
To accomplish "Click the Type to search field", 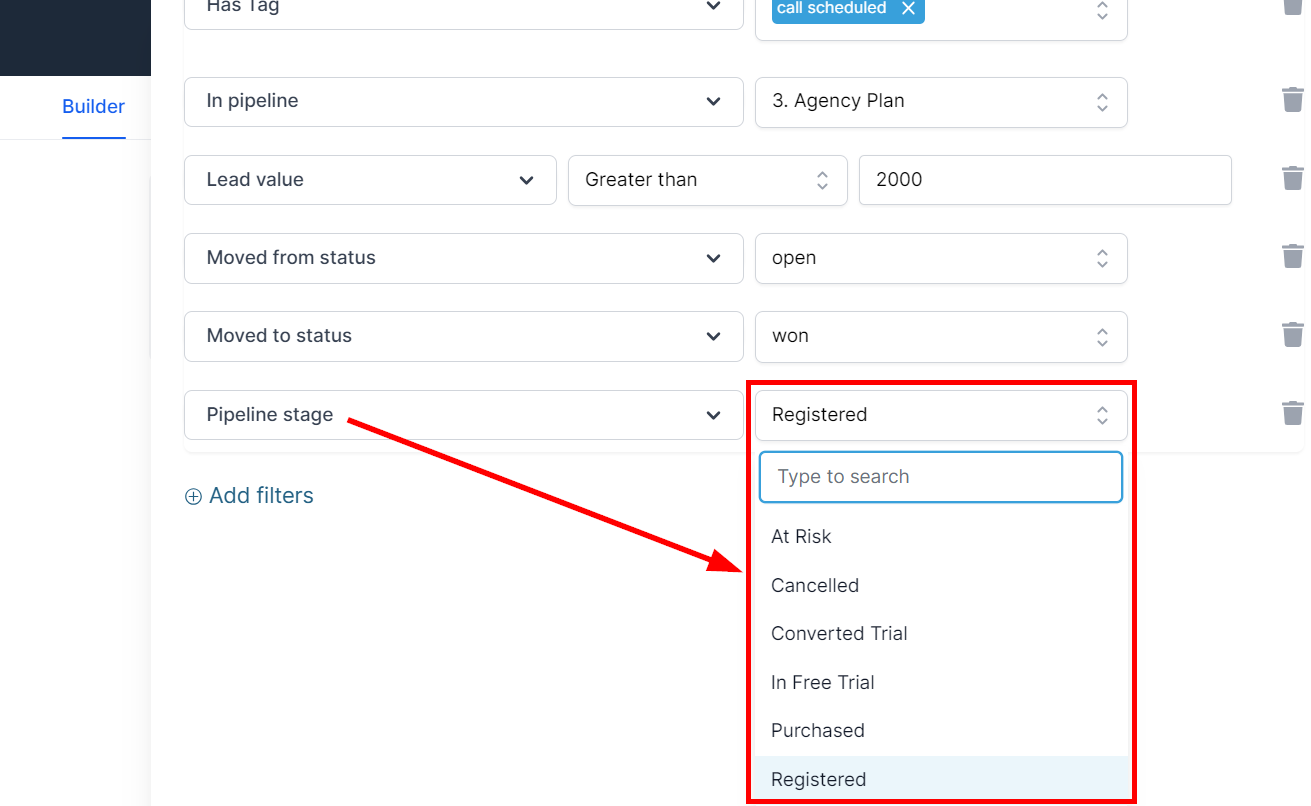I will tap(940, 477).
